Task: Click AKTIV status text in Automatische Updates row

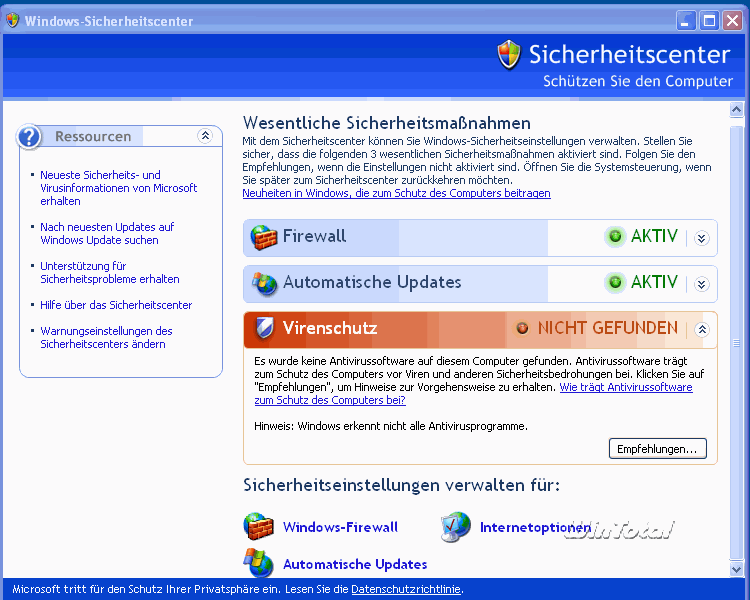Action: [654, 282]
